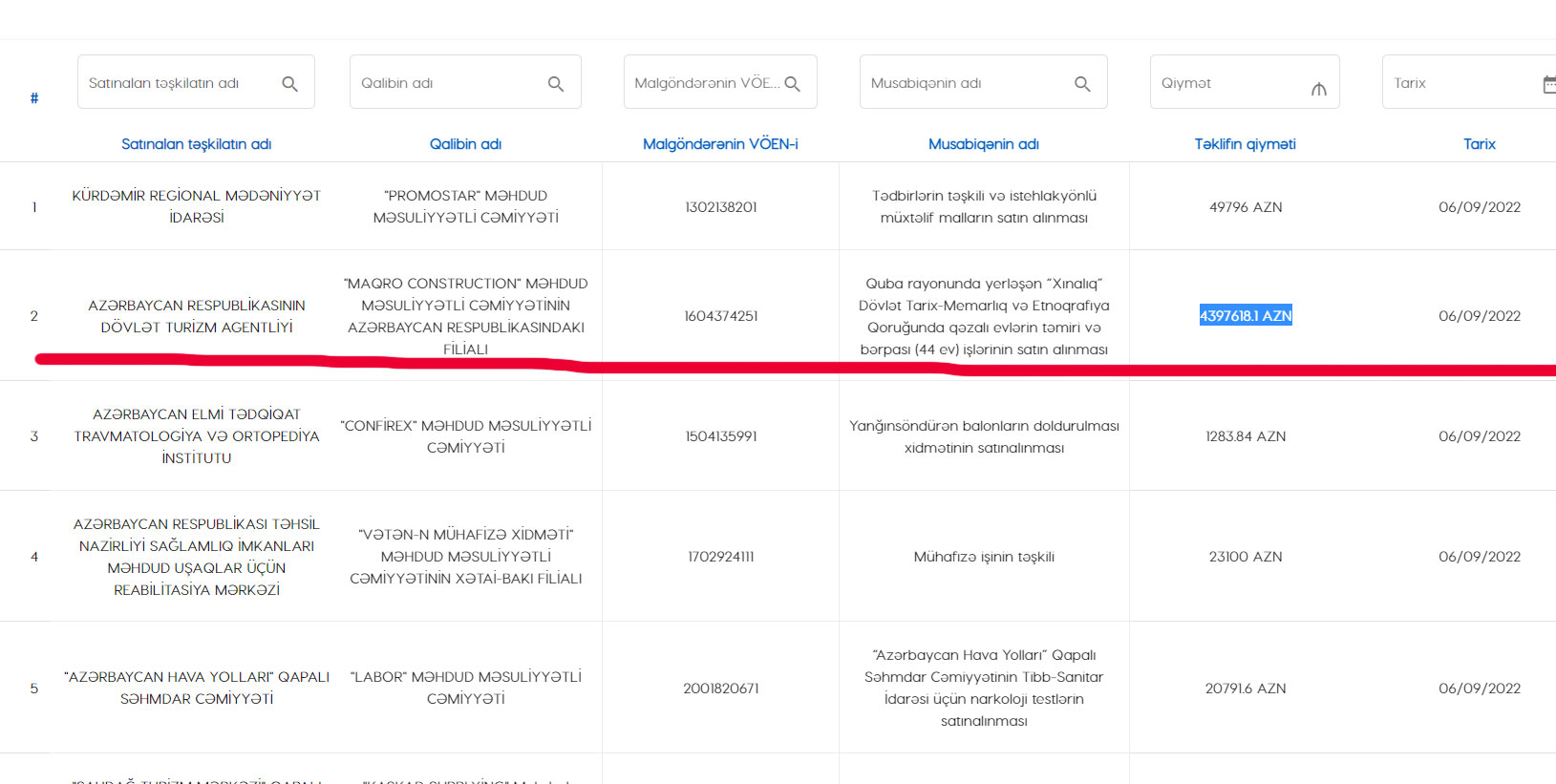1556x784 pixels.
Task: Open the Tarix date filter field
Action: (1452, 83)
